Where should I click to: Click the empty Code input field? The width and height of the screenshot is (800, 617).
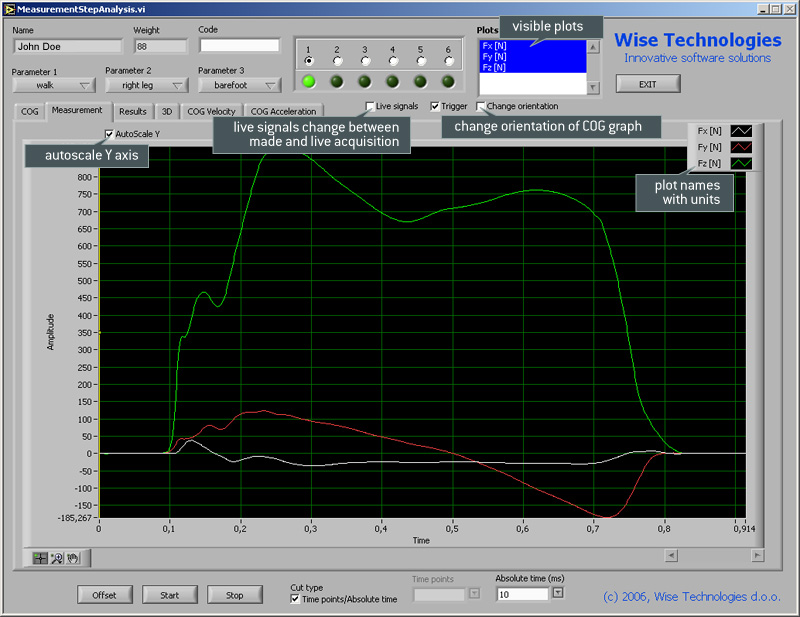point(239,45)
